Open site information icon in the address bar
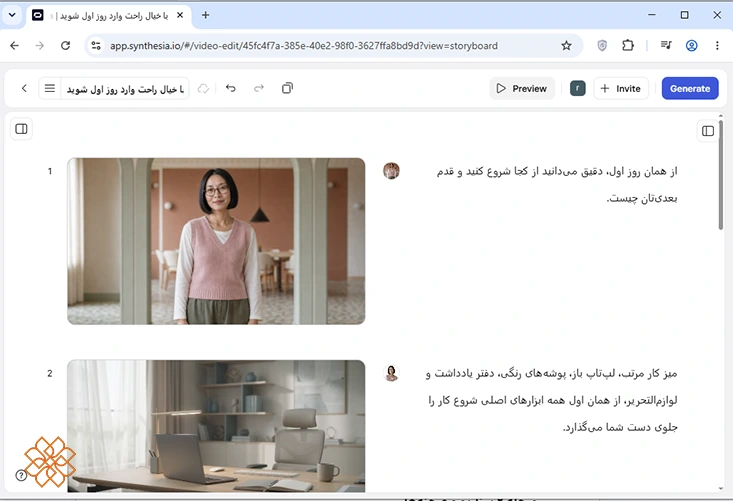733x501 pixels. point(96,45)
